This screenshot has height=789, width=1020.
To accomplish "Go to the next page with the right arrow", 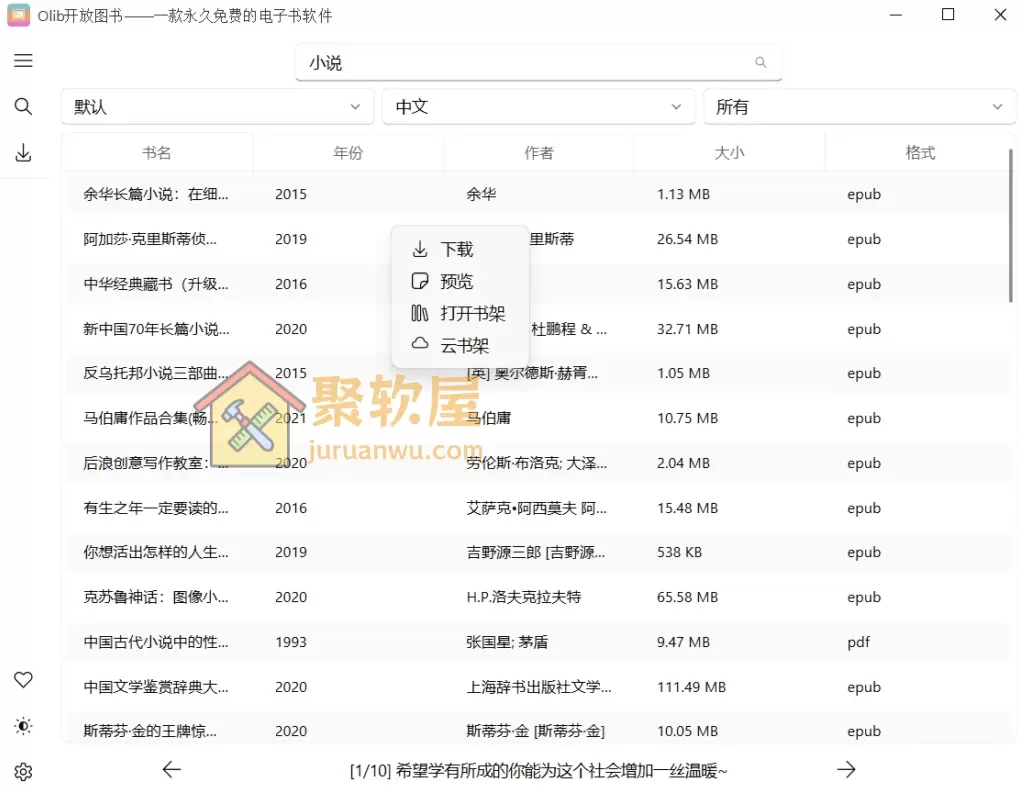I will [846, 769].
